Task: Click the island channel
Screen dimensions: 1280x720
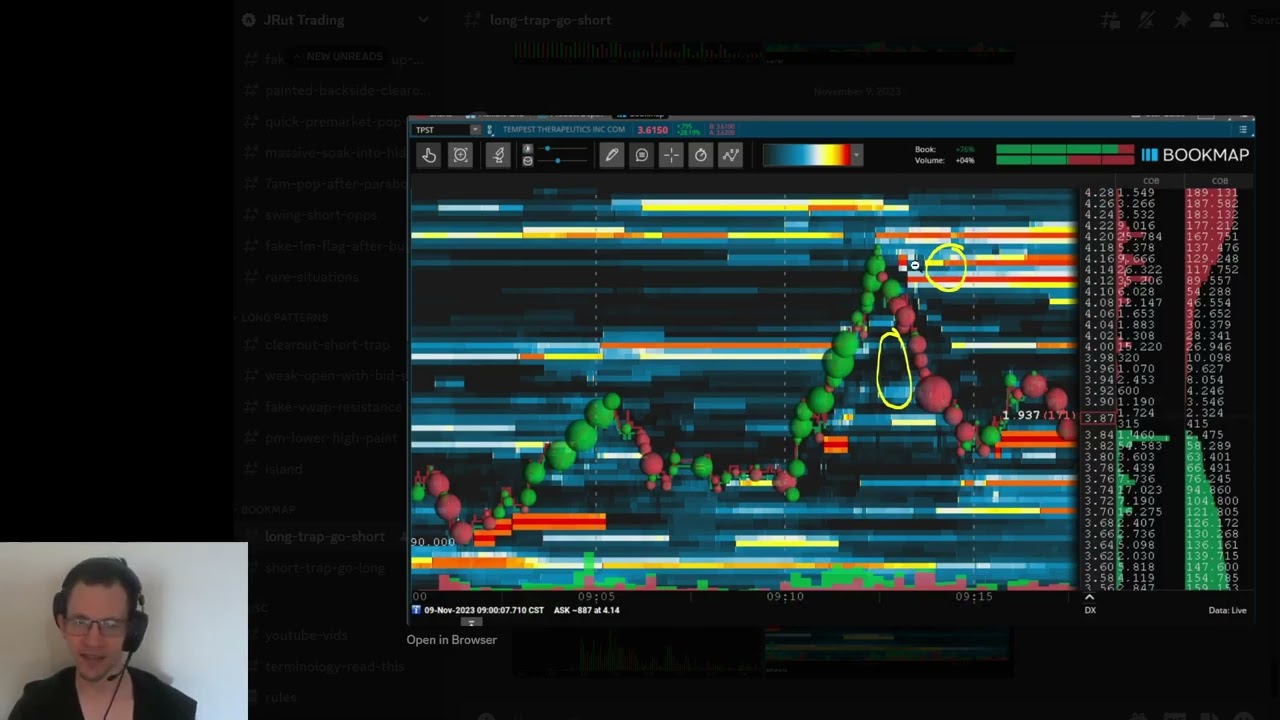Action: click(x=283, y=469)
